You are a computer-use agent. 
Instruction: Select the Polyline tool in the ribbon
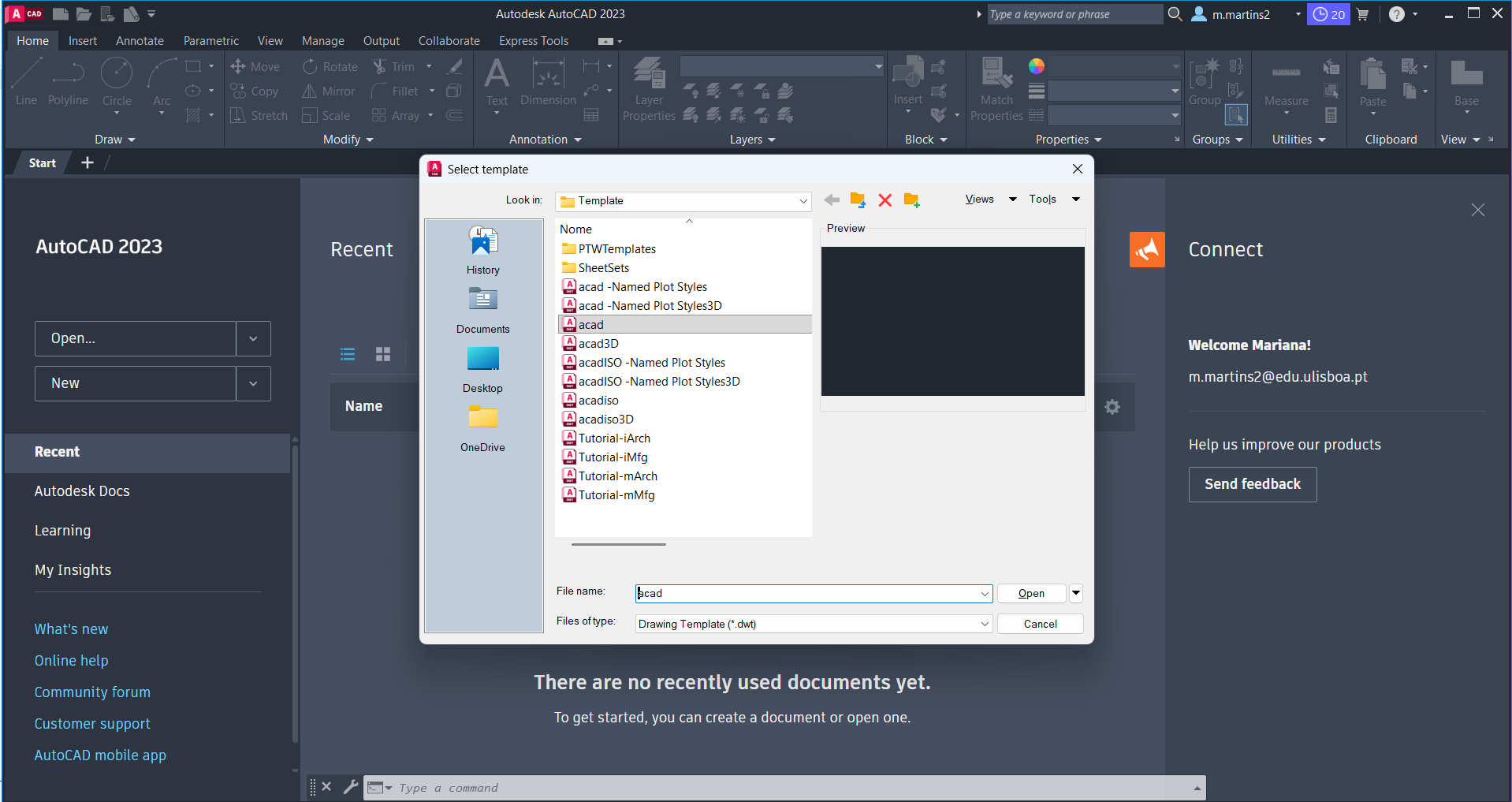[x=68, y=81]
